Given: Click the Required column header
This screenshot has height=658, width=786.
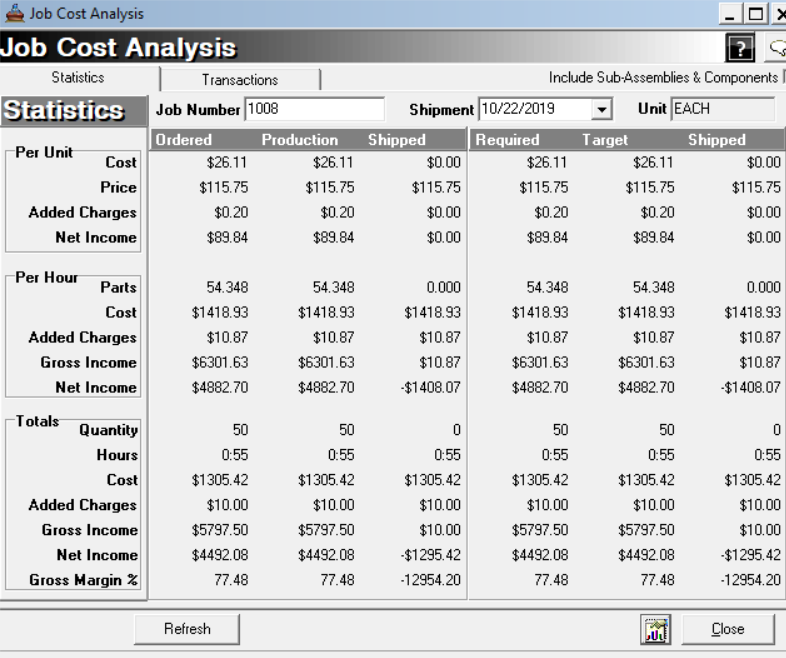Looking at the screenshot, I should pyautogui.click(x=507, y=140).
